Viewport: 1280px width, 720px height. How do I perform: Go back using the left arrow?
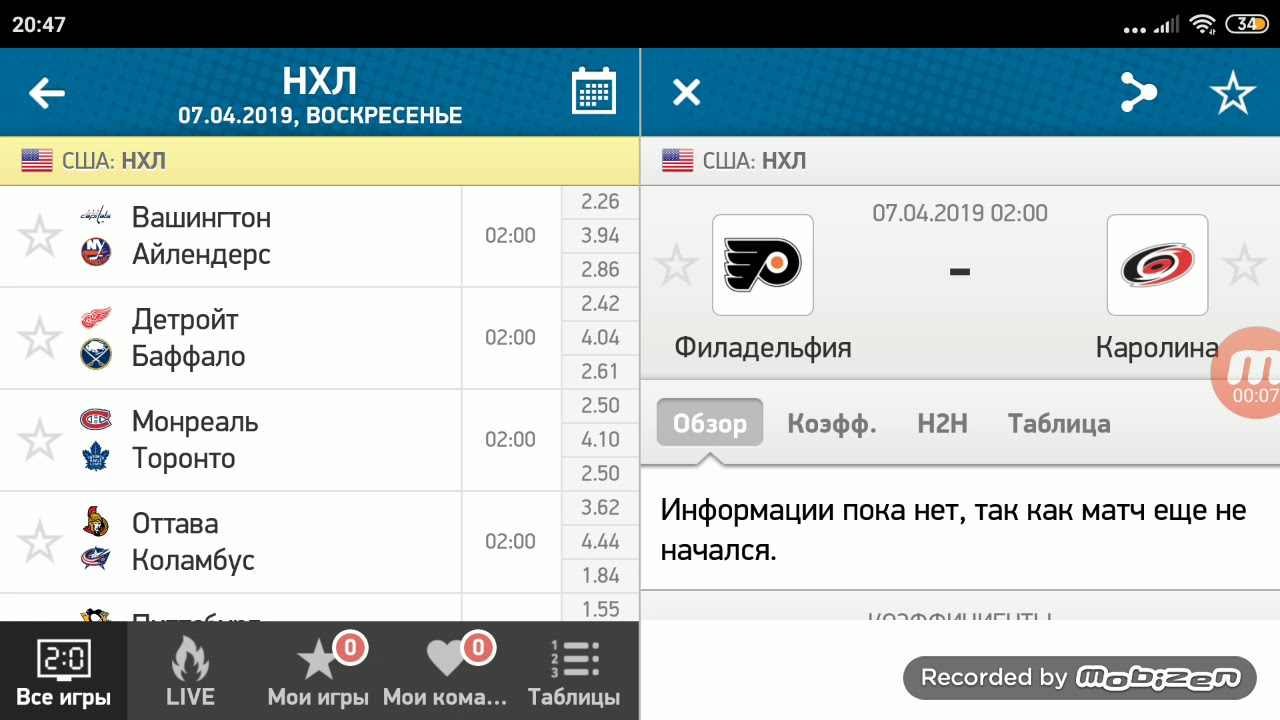click(46, 93)
